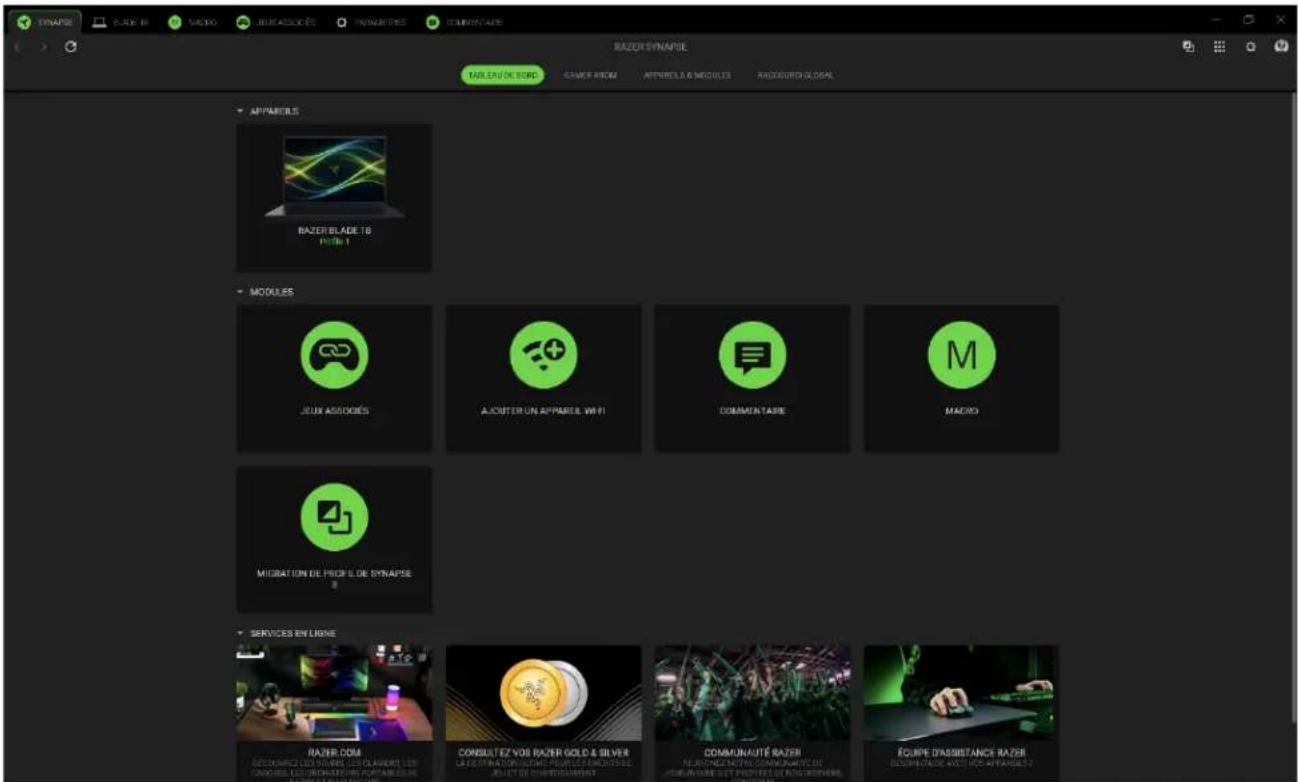The width and height of the screenshot is (1298, 782).
Task: Click Migration de profil de Synapse label
Action: coord(334,577)
